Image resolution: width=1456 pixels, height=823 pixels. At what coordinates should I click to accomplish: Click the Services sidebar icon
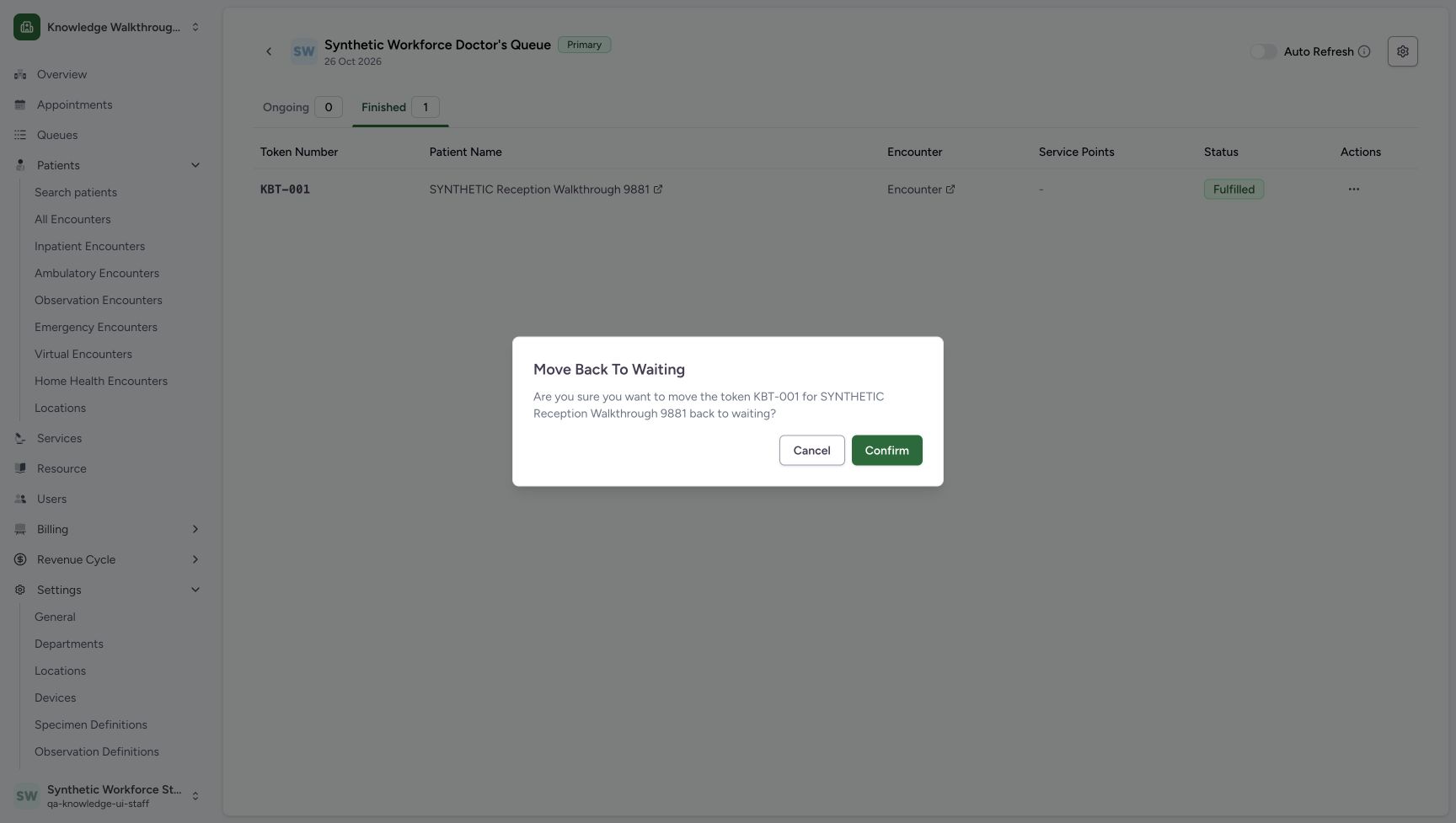[20, 438]
